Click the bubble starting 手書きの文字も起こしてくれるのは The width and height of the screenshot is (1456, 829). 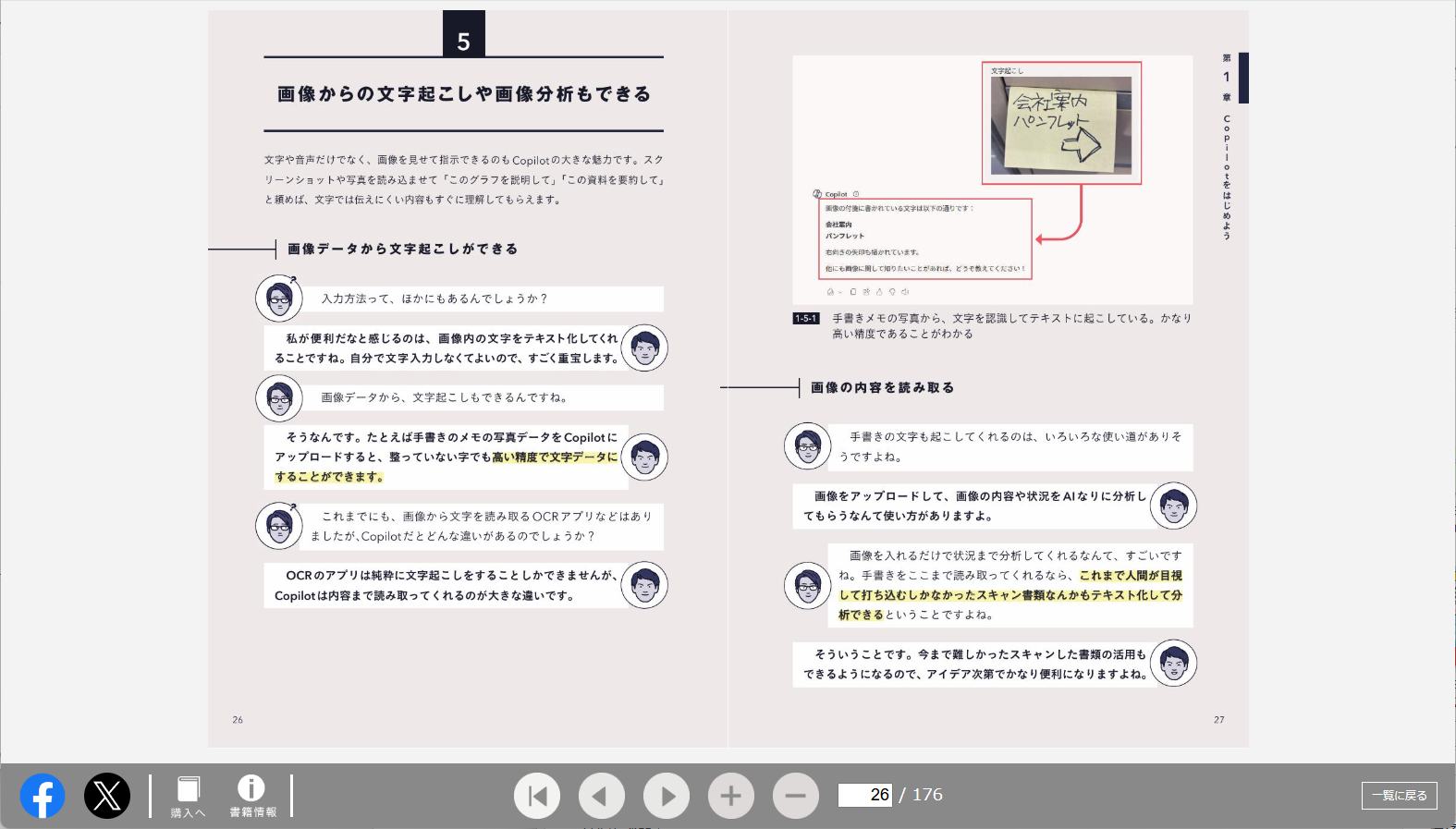(x=1010, y=446)
